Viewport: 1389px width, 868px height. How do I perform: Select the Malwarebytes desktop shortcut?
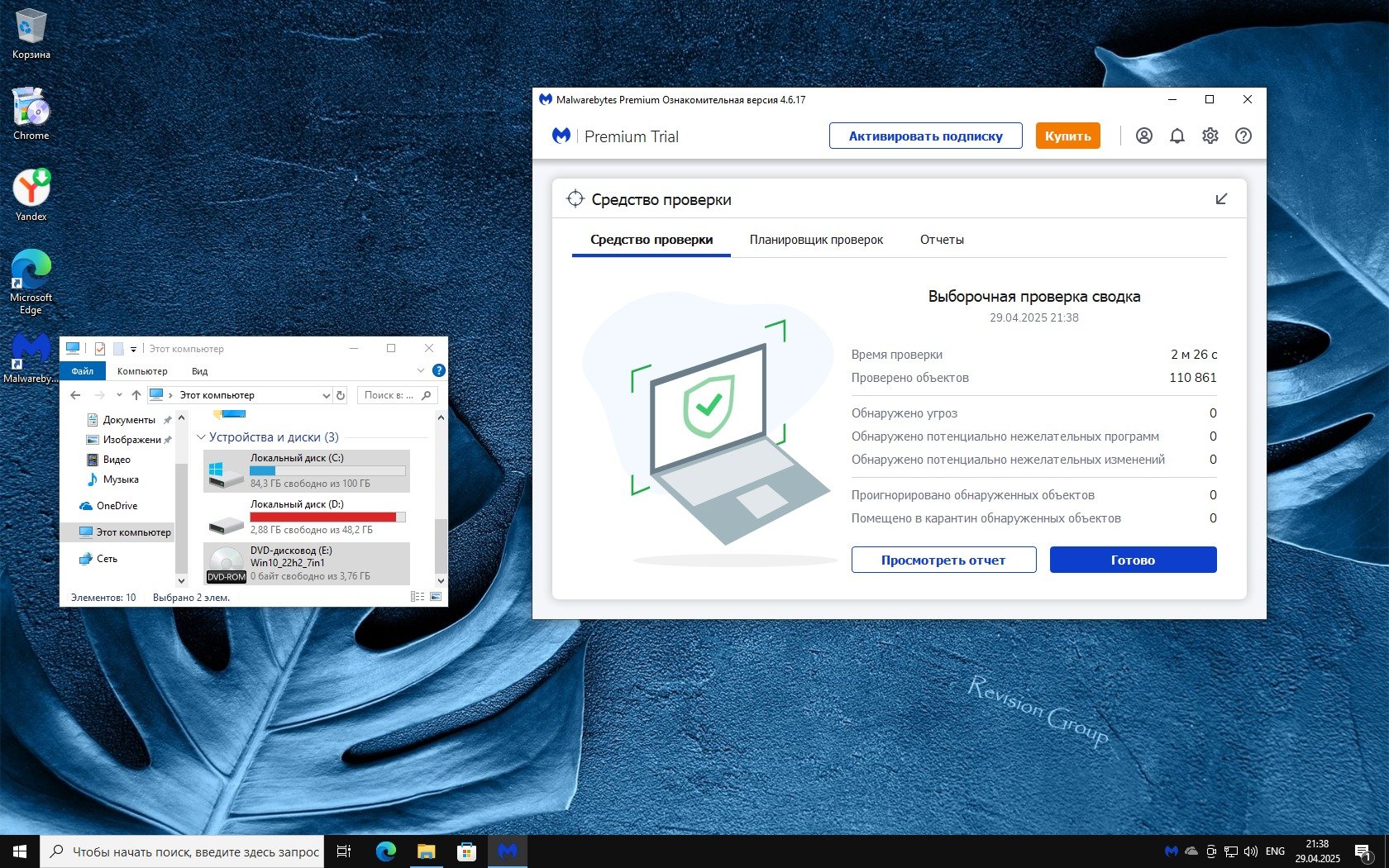click(x=31, y=358)
